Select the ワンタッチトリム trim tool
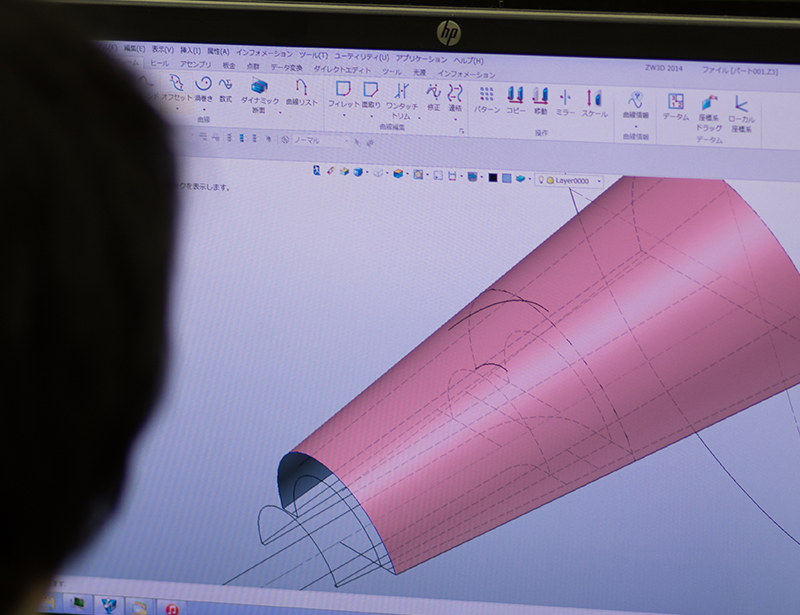Image resolution: width=800 pixels, height=615 pixels. (x=402, y=102)
